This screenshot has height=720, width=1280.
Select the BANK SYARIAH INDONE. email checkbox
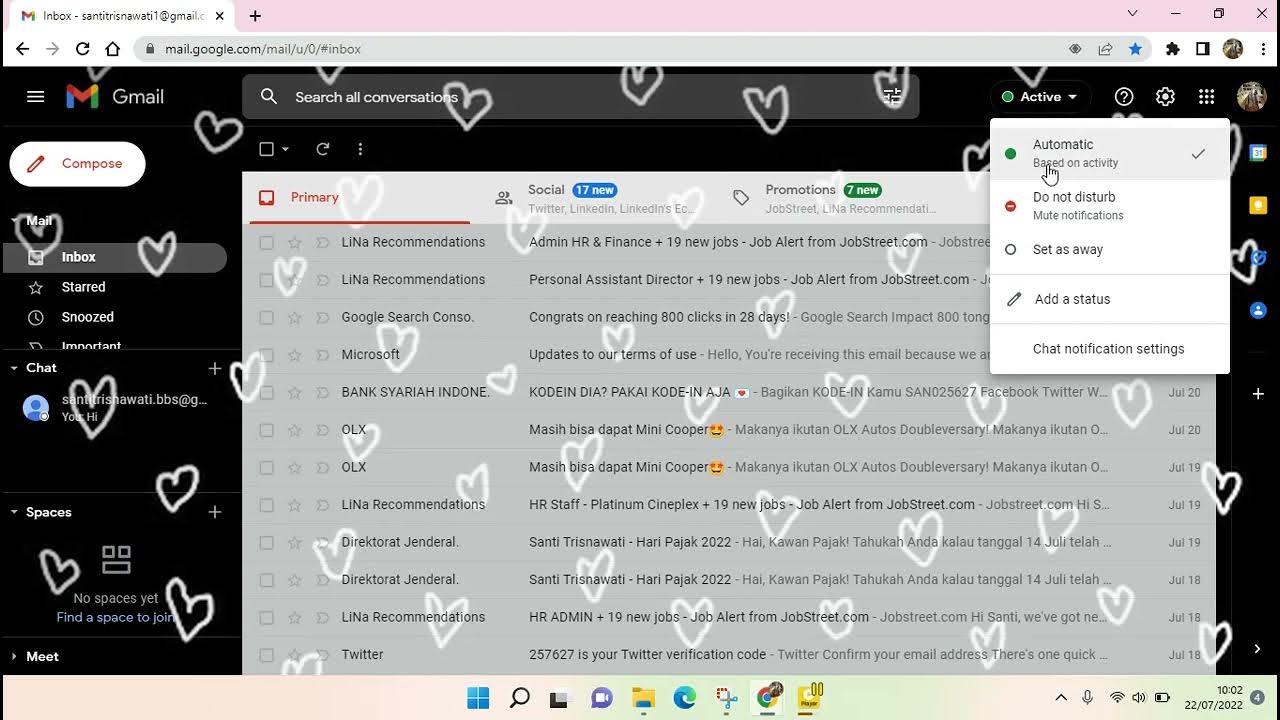tap(266, 392)
